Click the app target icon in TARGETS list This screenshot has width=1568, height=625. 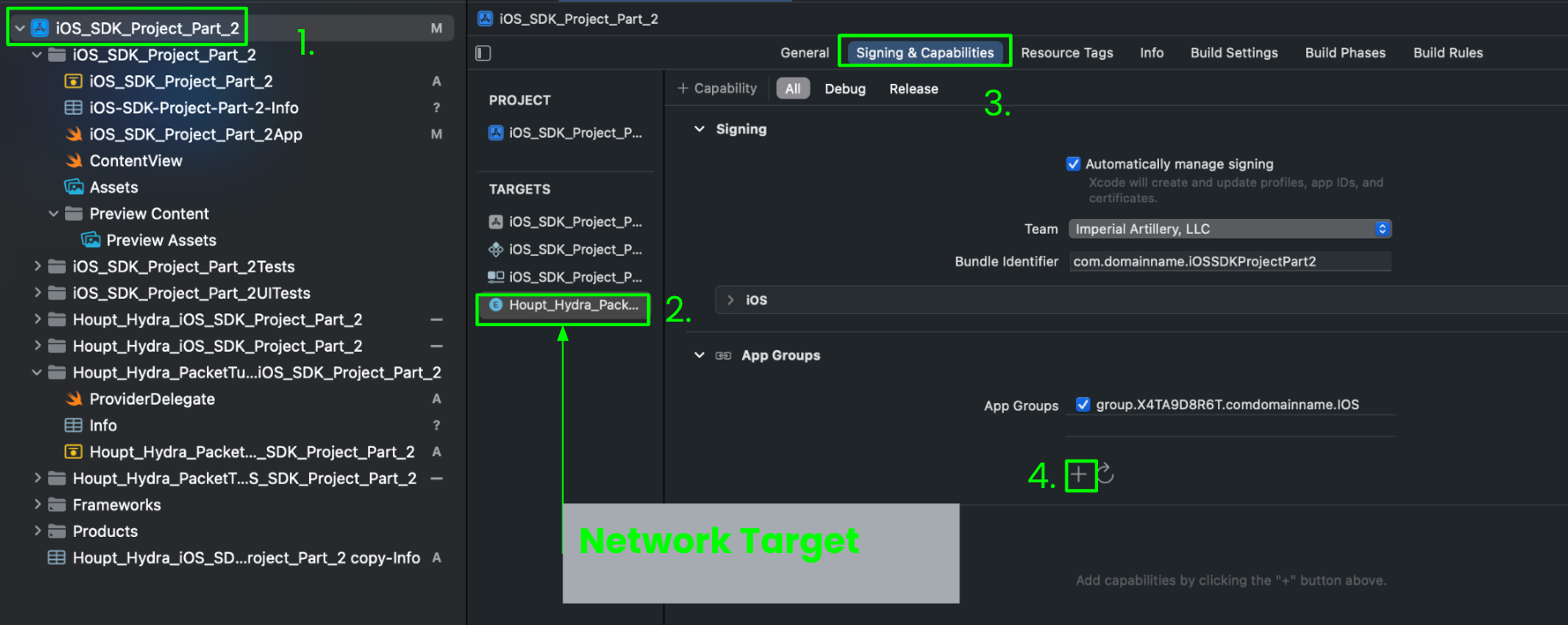click(x=496, y=222)
